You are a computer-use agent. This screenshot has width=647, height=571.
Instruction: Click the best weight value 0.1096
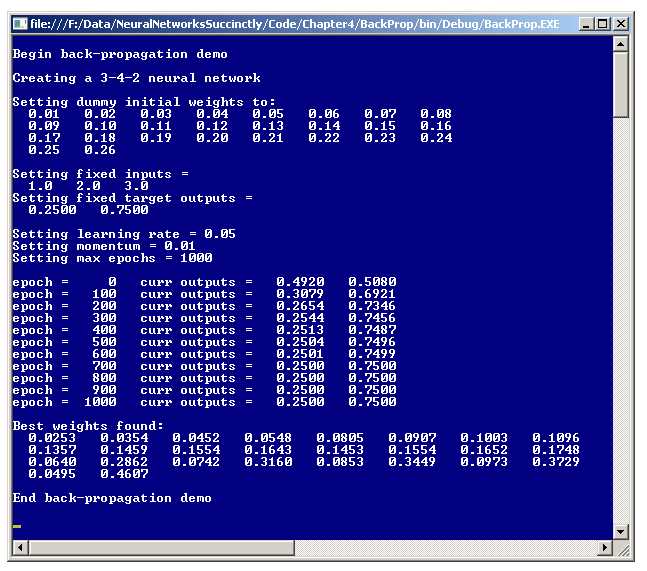click(x=556, y=438)
